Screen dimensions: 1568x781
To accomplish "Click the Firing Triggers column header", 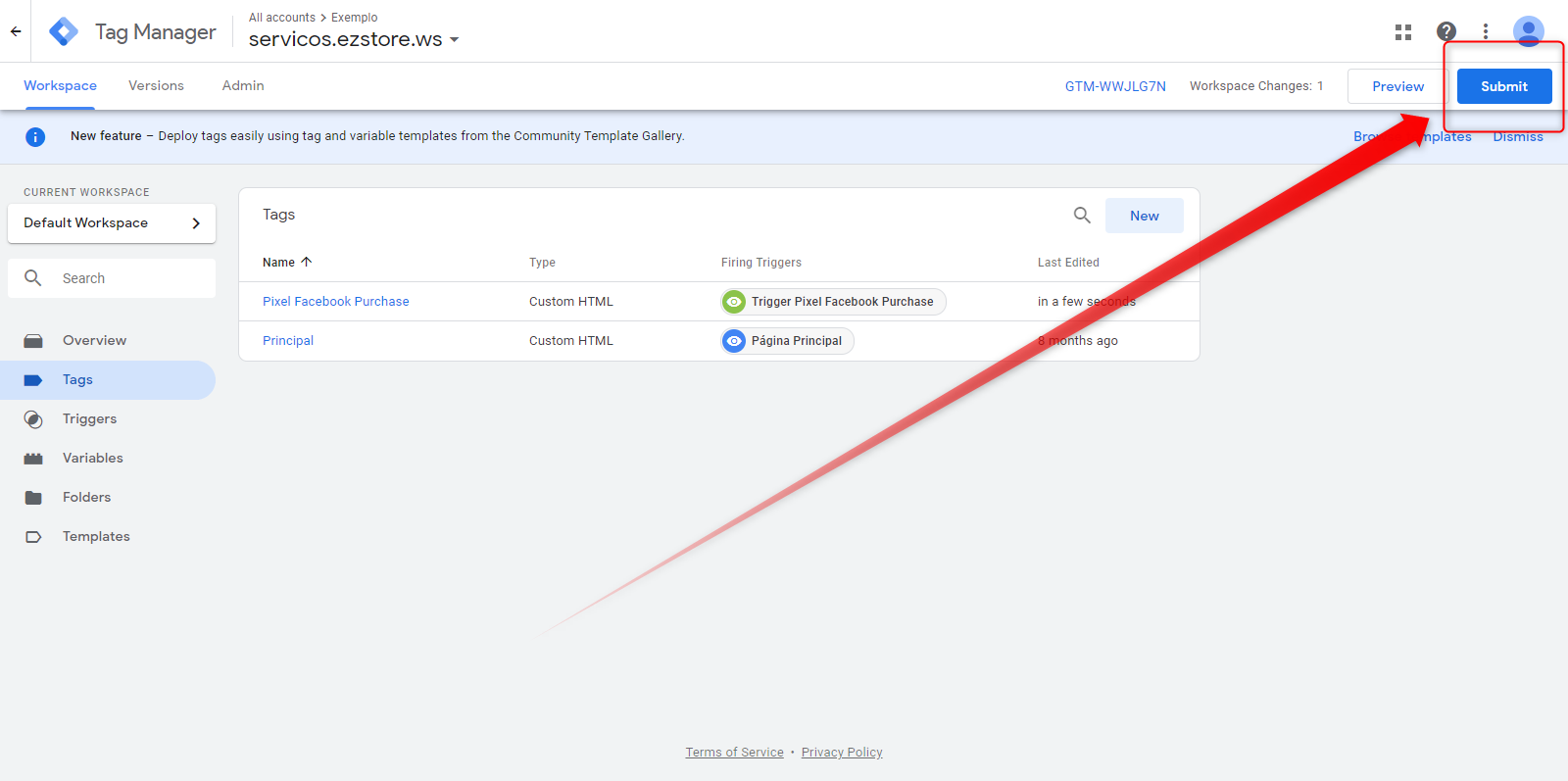I will click(x=761, y=263).
